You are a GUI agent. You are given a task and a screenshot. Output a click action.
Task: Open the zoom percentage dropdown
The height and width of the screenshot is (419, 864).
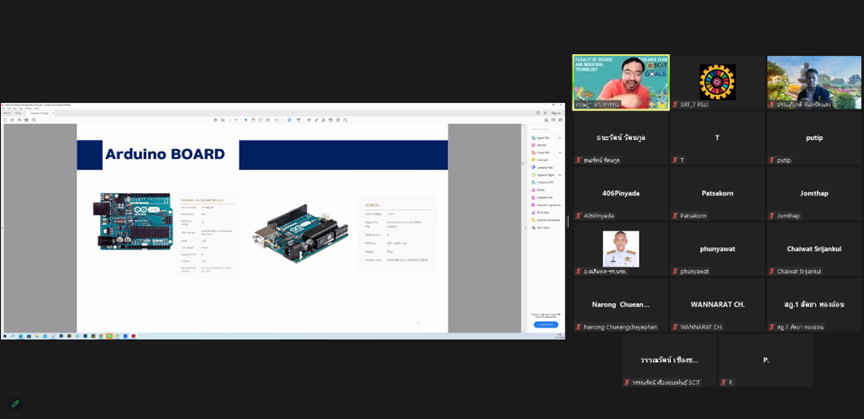tap(280, 120)
